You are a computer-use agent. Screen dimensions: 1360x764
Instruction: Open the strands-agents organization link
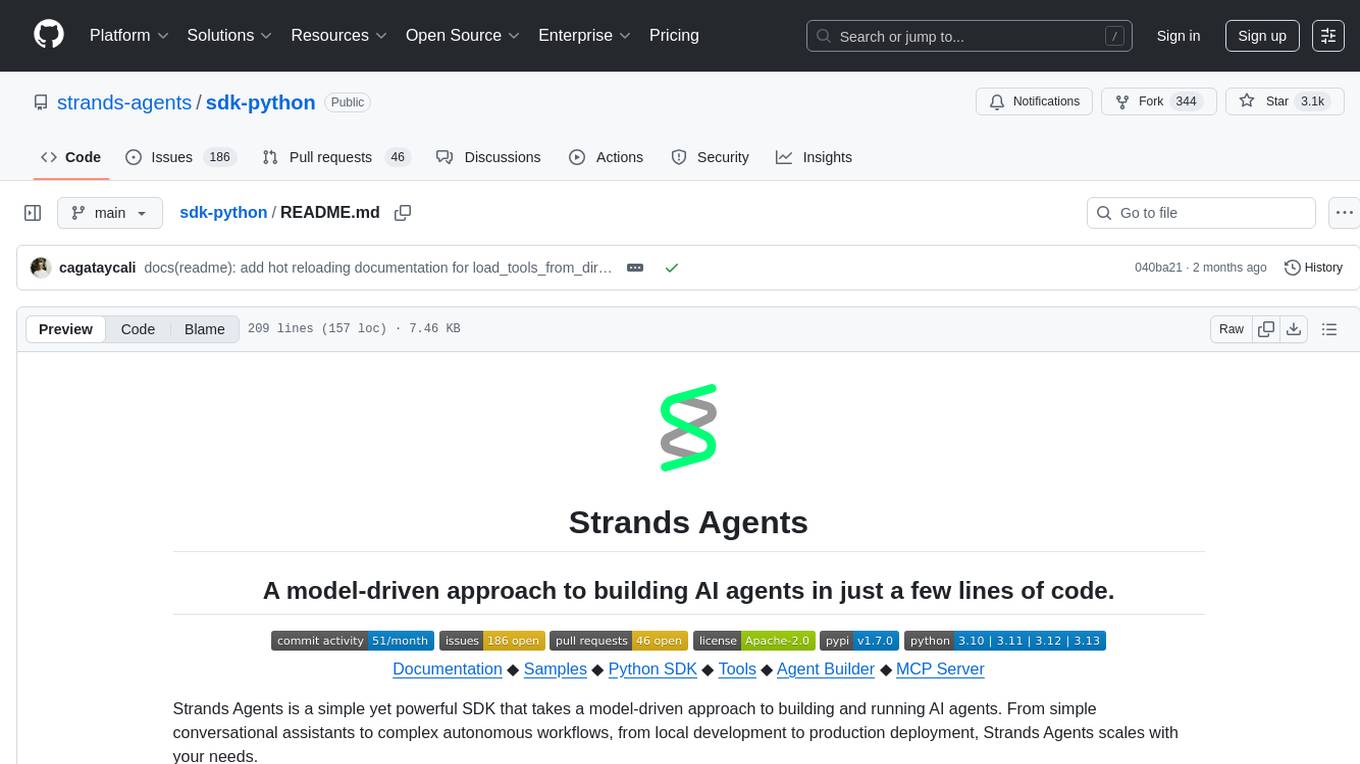[124, 102]
